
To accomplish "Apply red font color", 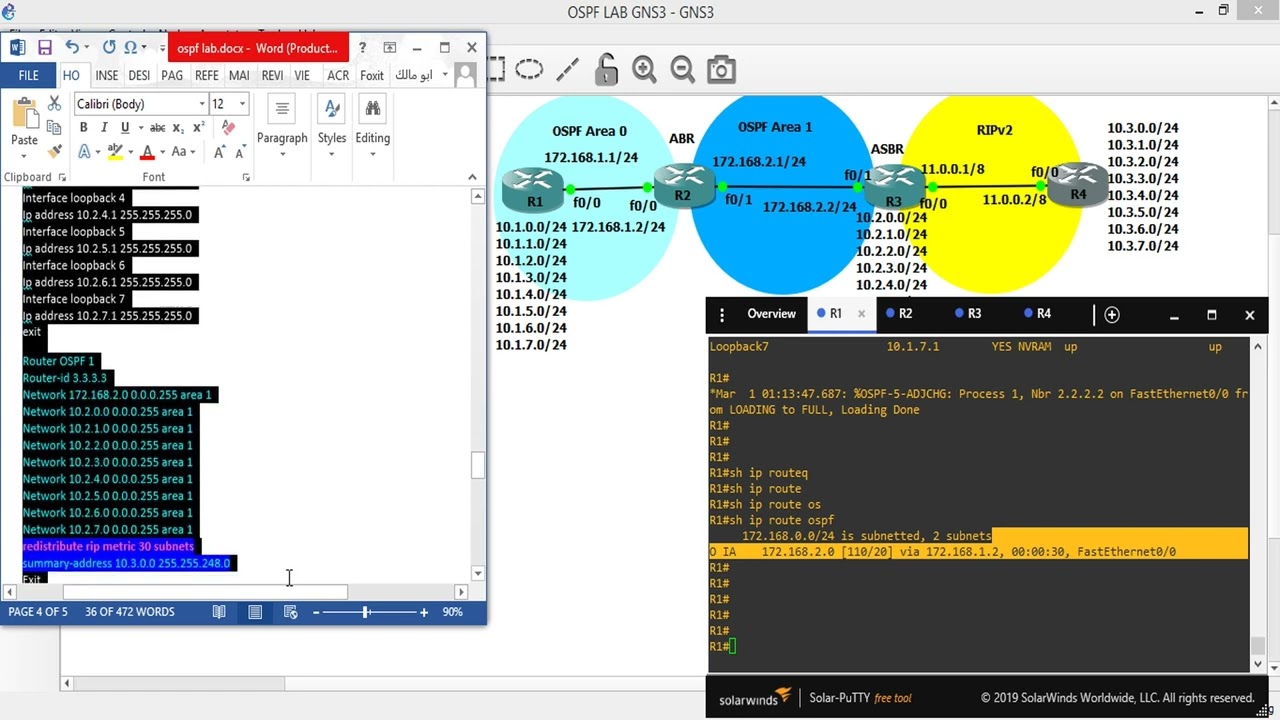I will pos(148,152).
